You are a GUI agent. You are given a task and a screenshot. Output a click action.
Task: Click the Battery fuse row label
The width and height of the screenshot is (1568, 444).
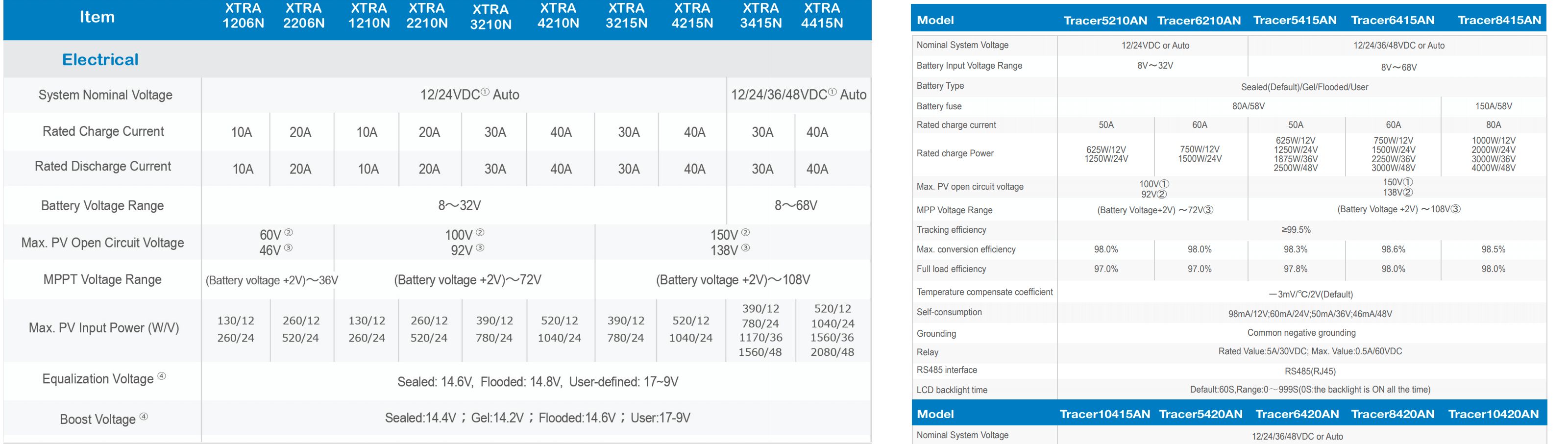(939, 106)
